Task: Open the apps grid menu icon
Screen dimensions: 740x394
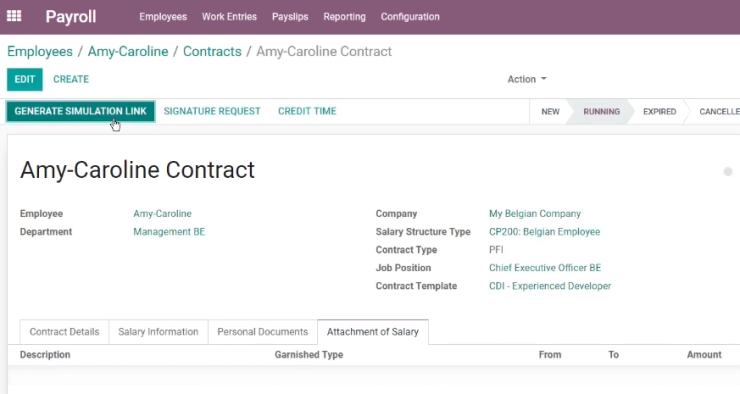Action: pos(14,16)
